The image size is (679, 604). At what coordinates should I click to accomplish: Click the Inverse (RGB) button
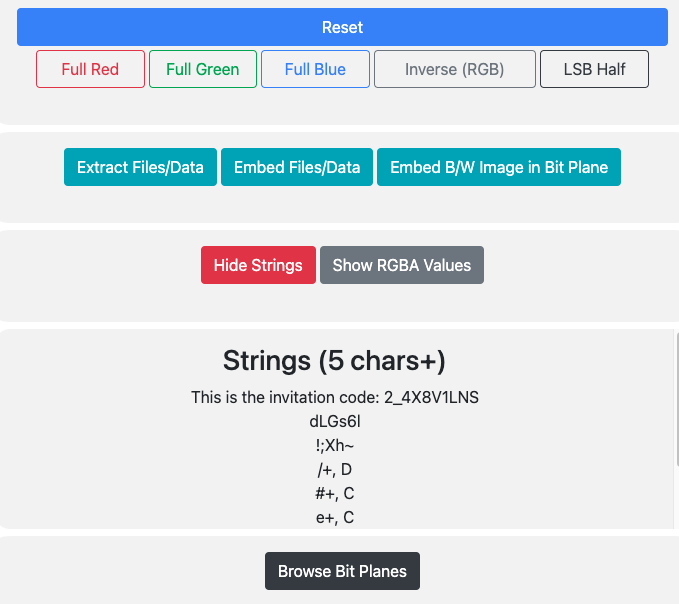454,69
